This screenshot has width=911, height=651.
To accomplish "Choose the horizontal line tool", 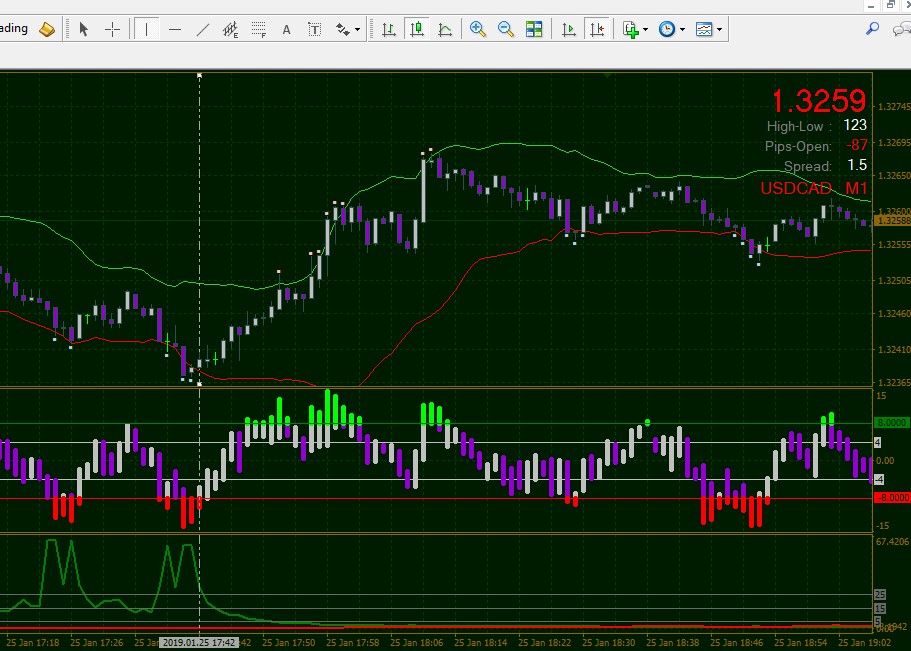I will coord(174,29).
